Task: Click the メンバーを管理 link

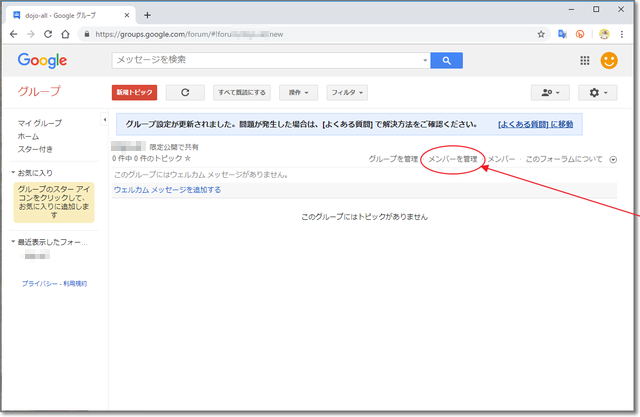Action: 452,159
